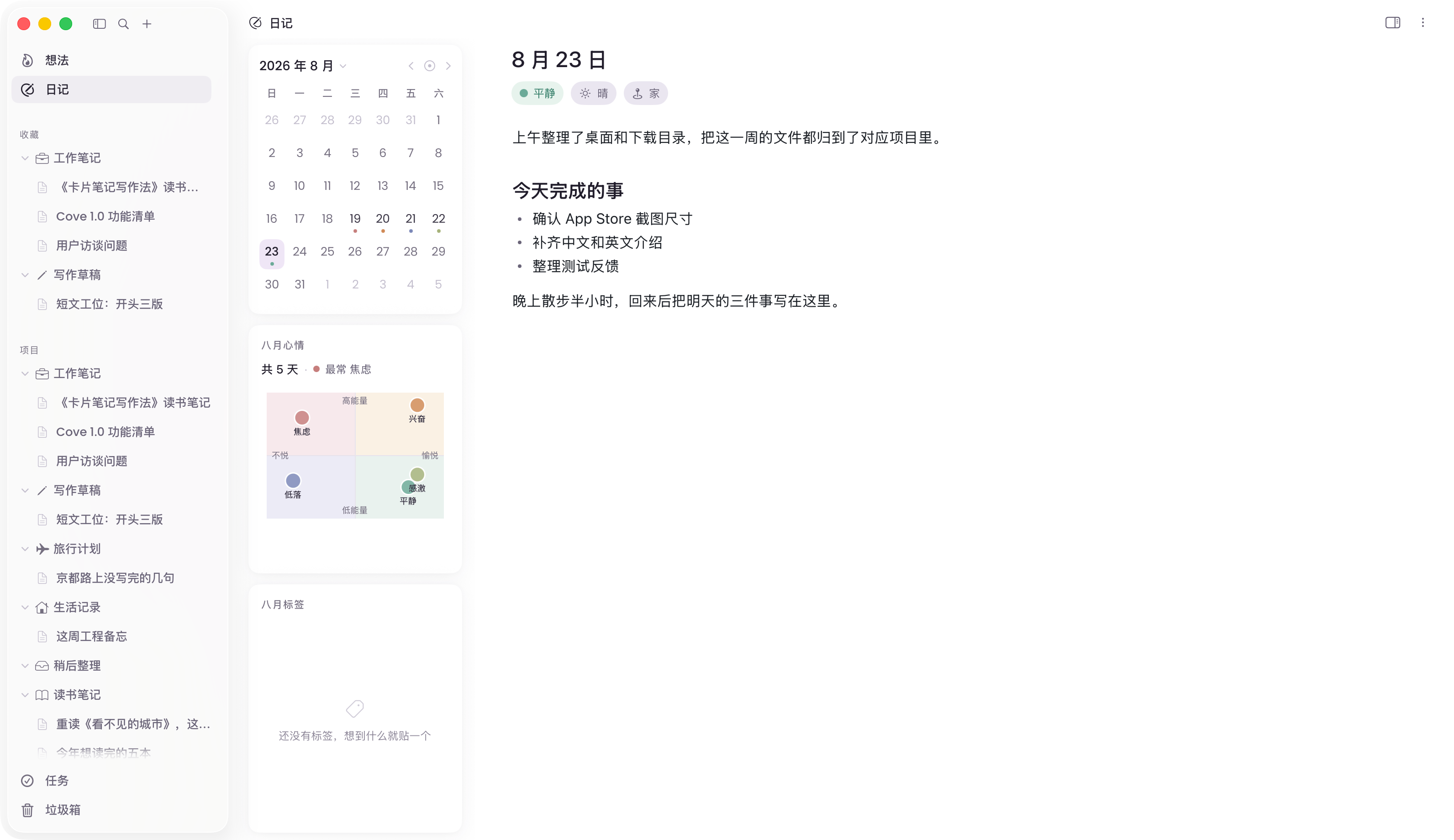The image size is (1454, 840).
Task: Open the three-dot more options menu
Action: click(1422, 22)
